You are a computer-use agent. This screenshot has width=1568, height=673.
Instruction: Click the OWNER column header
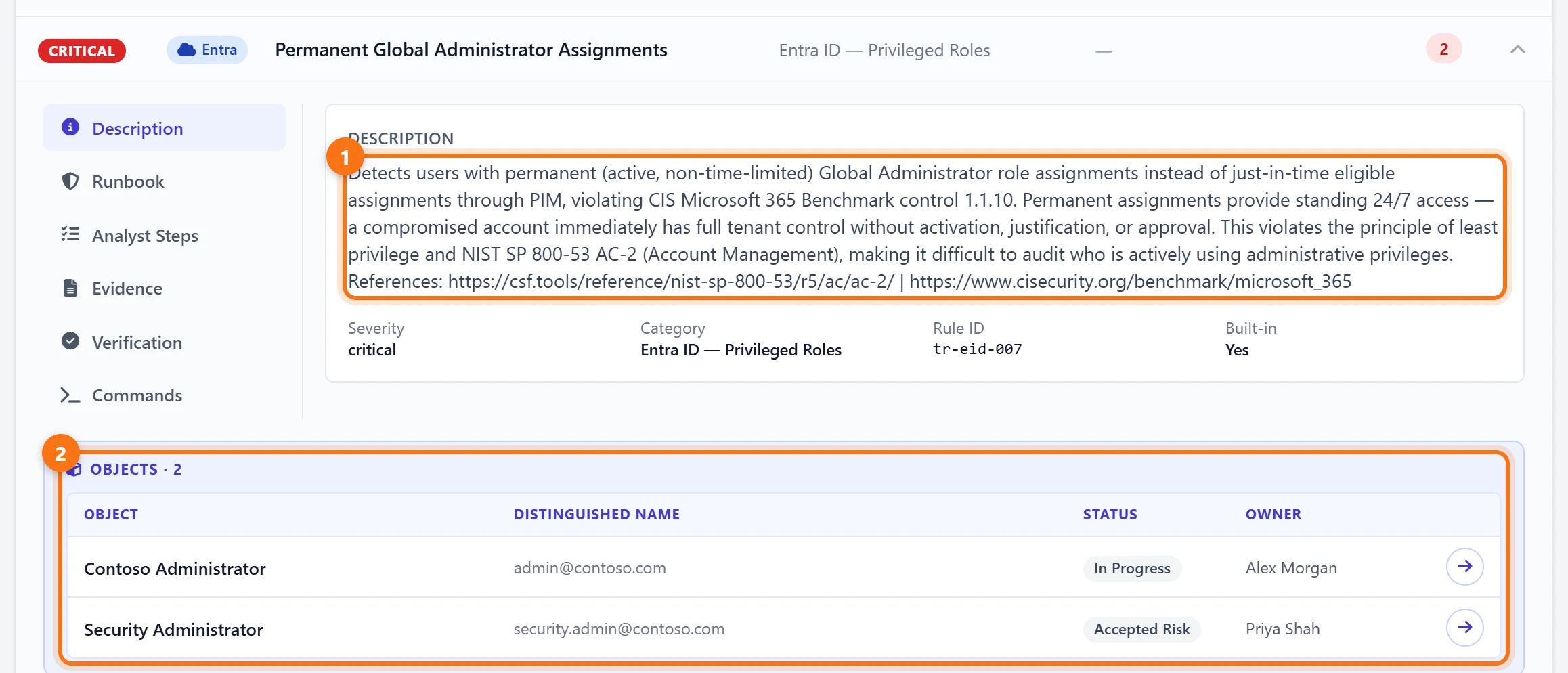pos(1273,515)
